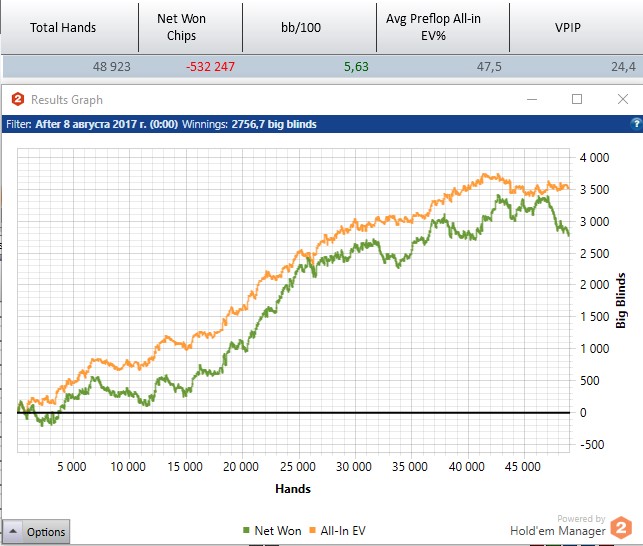Click the Net Won legend label
The image size is (643, 546).
(x=278, y=531)
